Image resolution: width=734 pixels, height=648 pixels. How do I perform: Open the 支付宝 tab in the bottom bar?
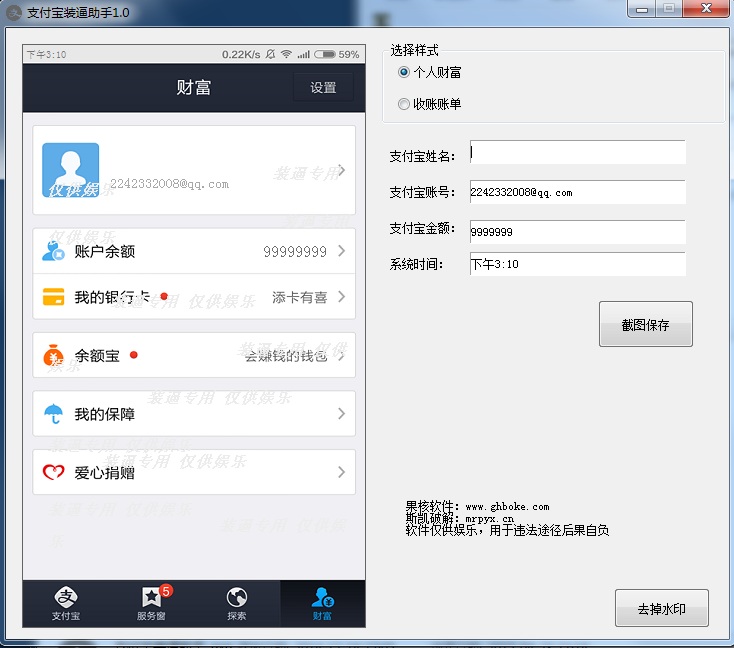(x=66, y=603)
